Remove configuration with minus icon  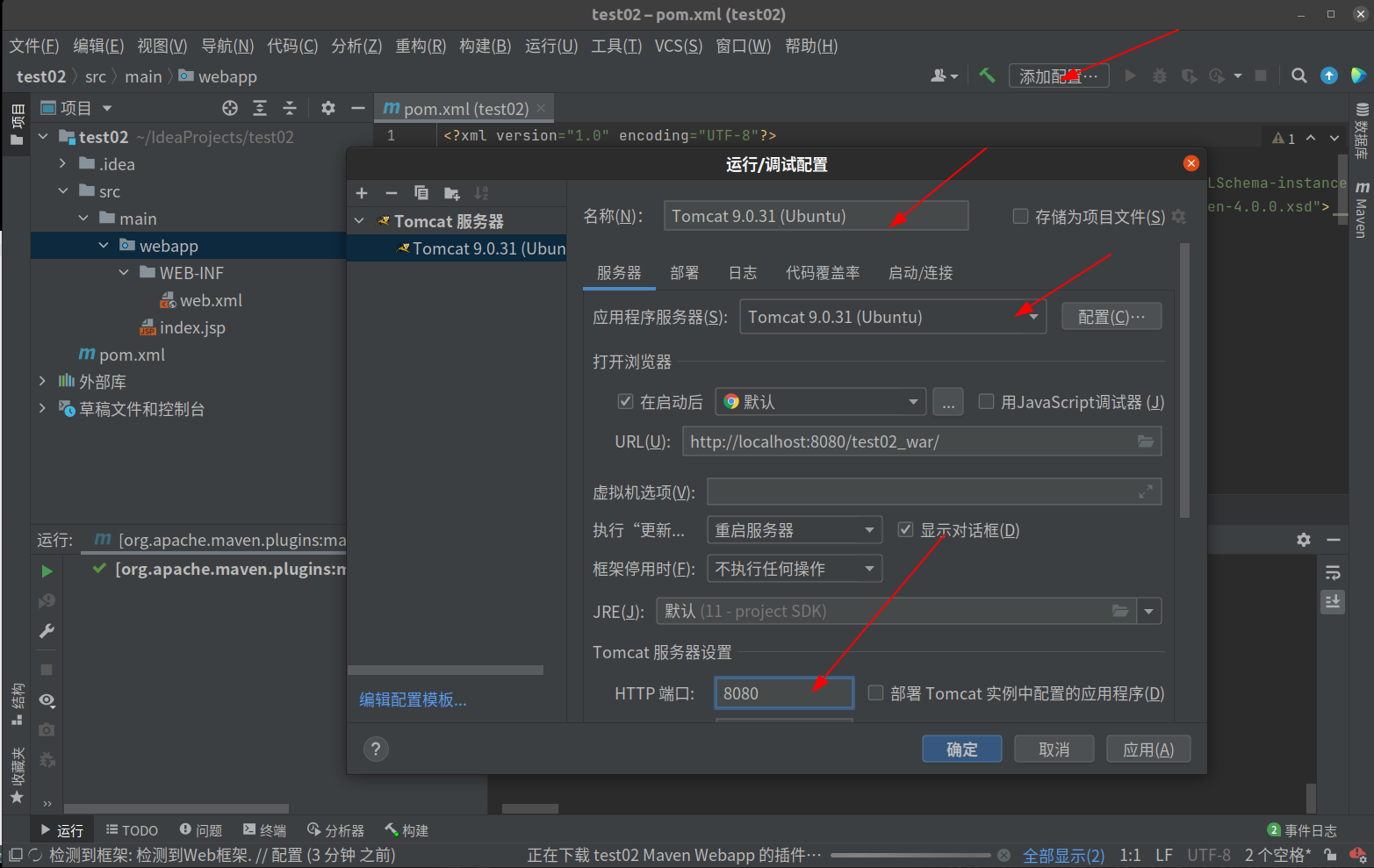[392, 193]
